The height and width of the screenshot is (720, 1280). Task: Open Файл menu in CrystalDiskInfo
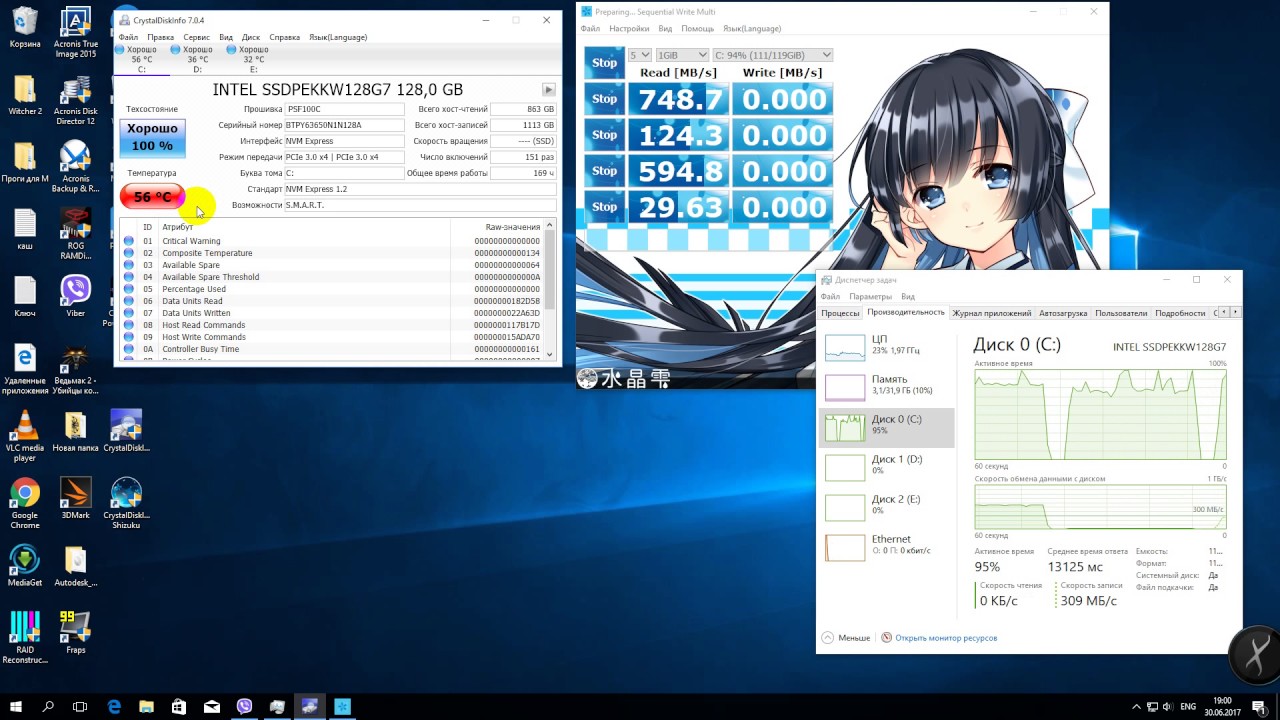click(128, 37)
